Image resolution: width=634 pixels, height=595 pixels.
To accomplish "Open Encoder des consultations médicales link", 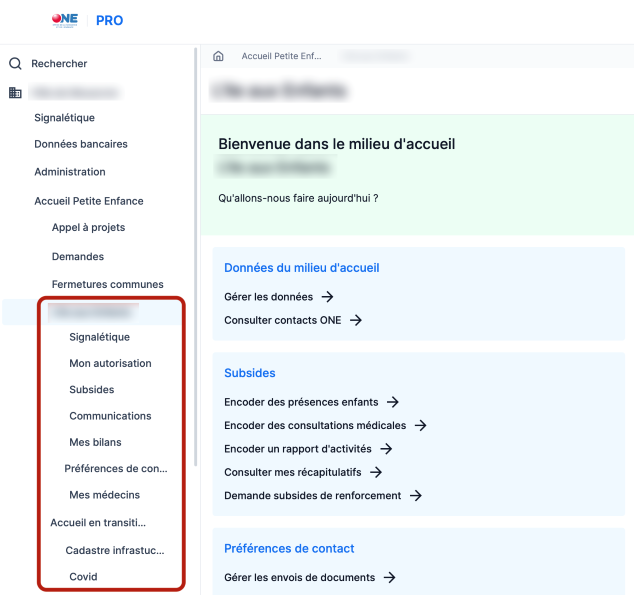I will [314, 425].
